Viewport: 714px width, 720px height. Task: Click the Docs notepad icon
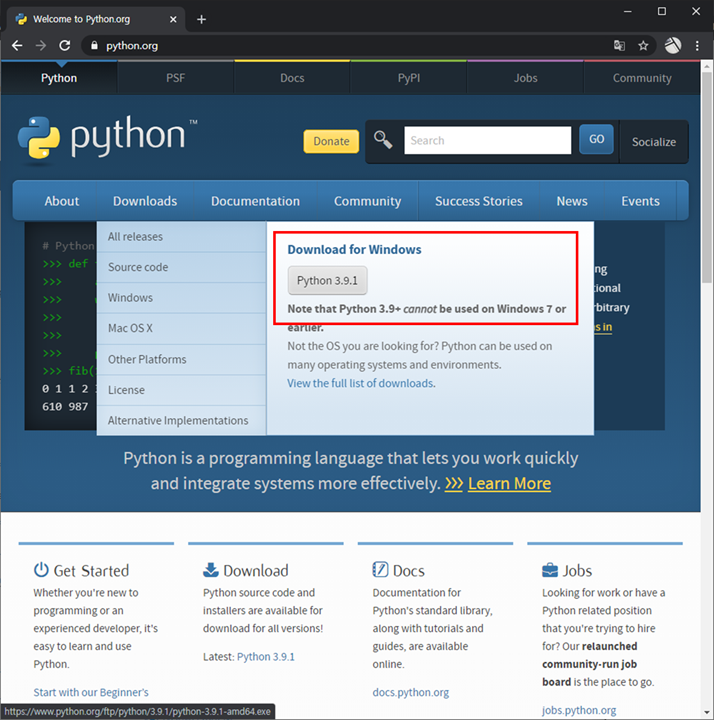pyautogui.click(x=380, y=570)
